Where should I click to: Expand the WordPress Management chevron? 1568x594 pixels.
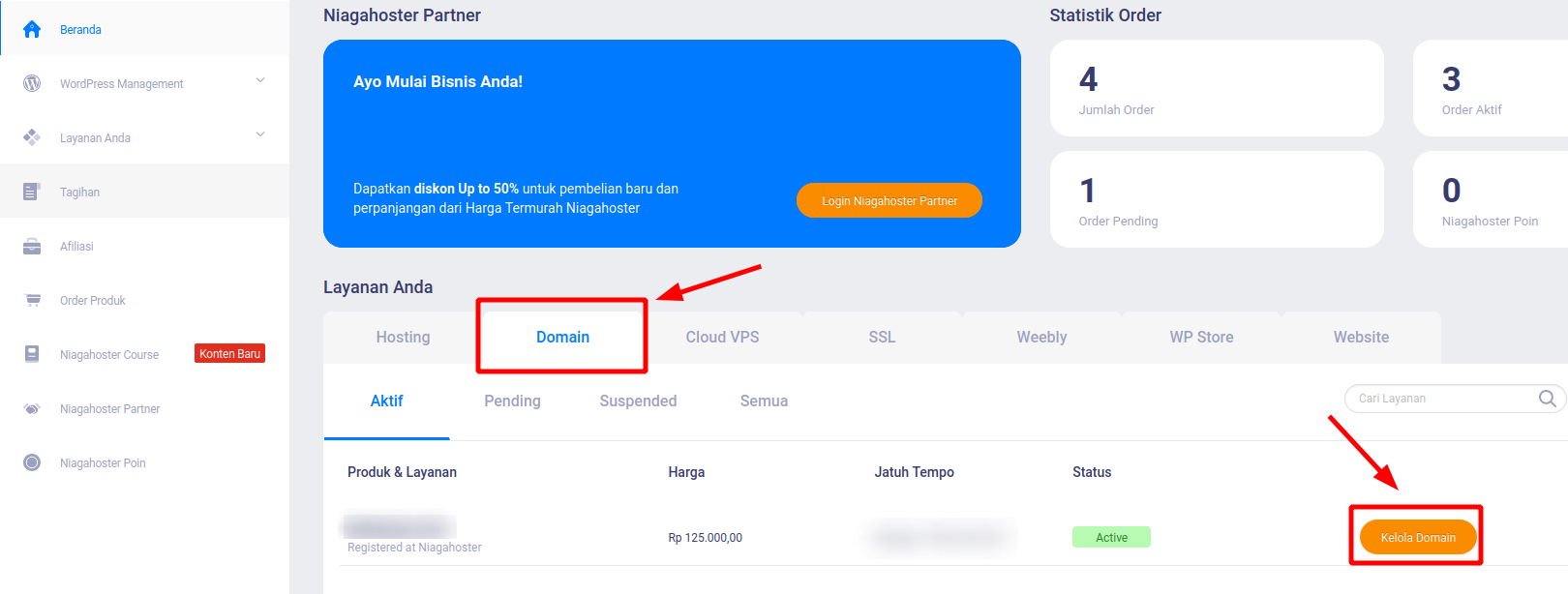coord(260,80)
